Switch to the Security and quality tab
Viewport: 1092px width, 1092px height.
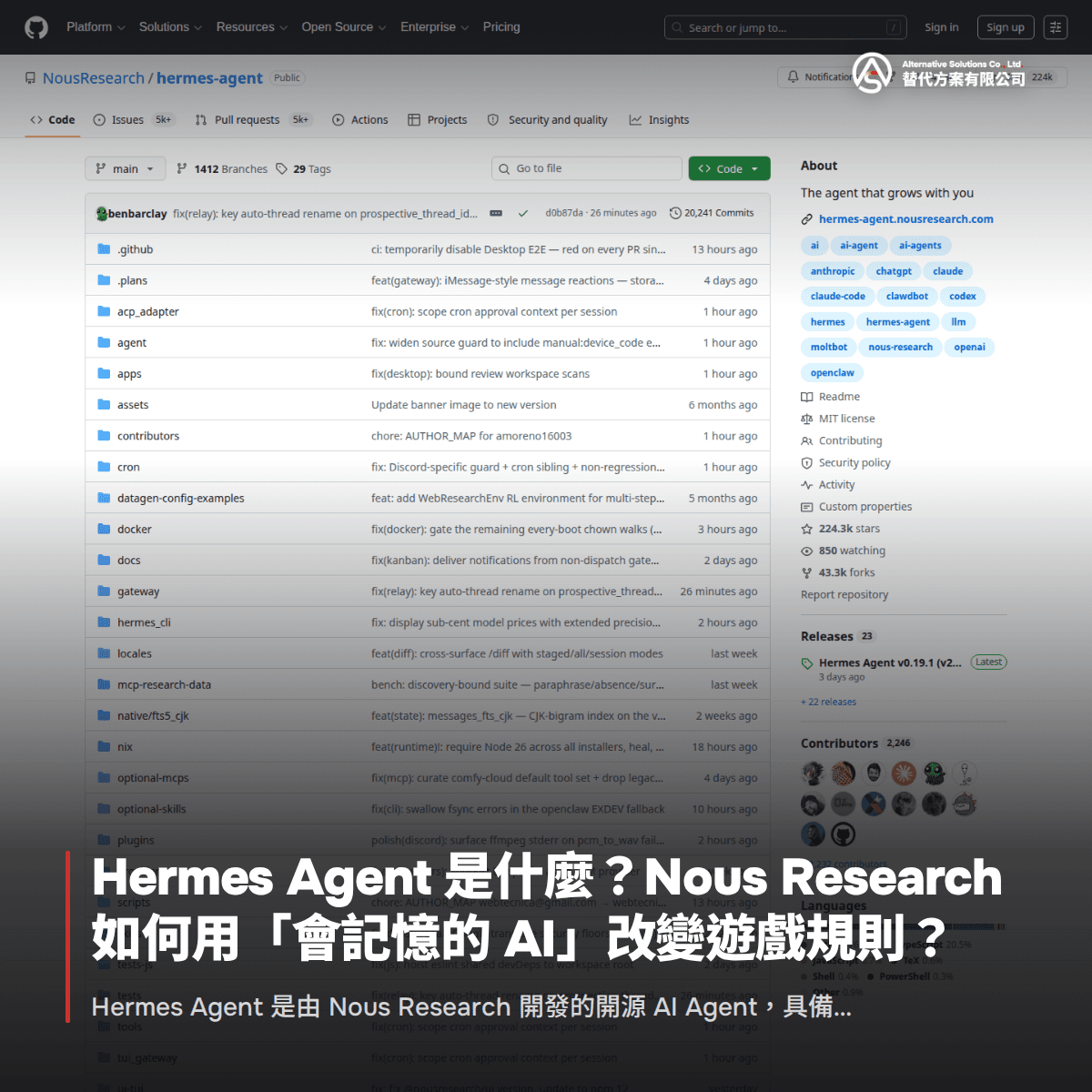(548, 120)
